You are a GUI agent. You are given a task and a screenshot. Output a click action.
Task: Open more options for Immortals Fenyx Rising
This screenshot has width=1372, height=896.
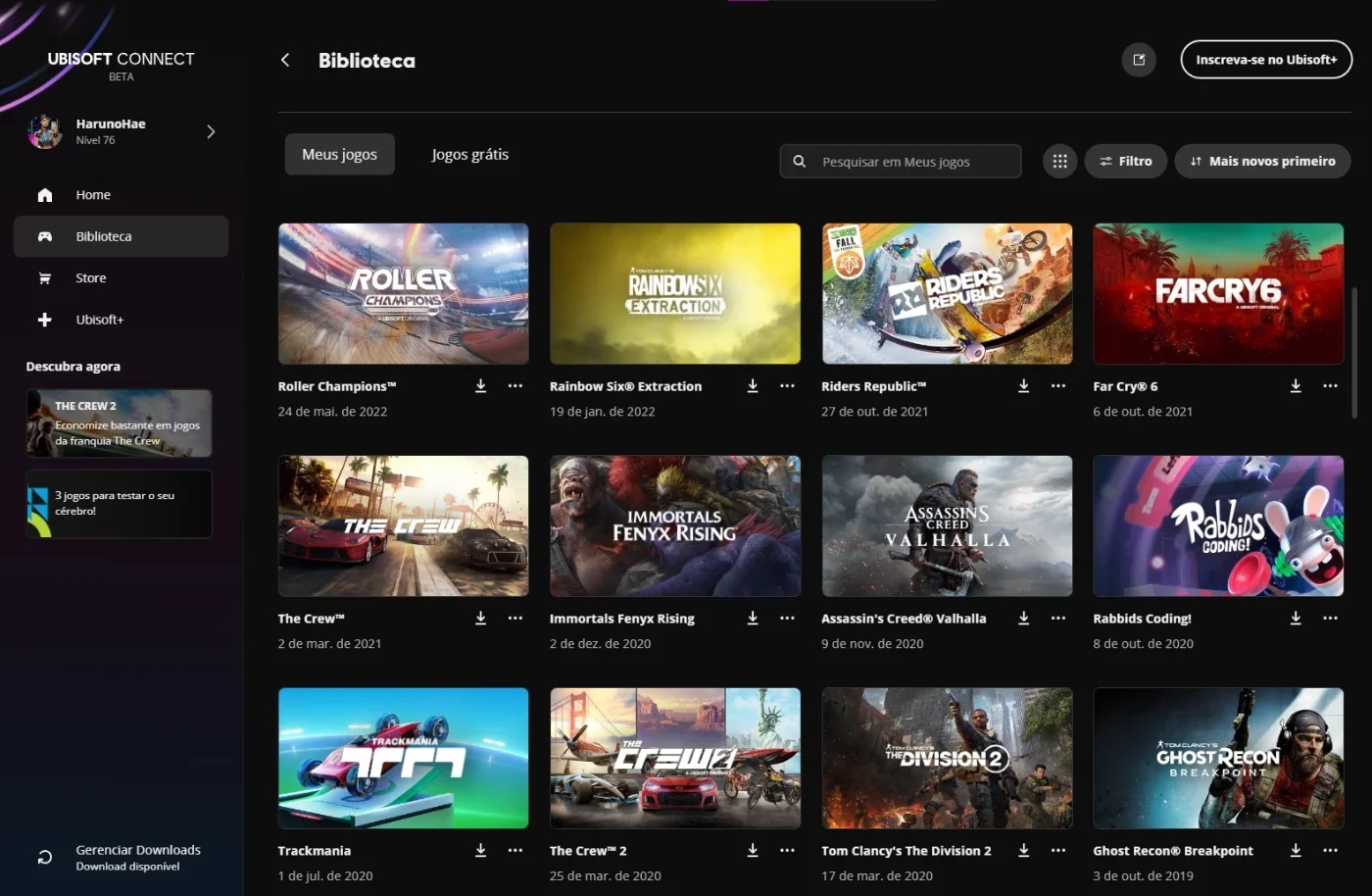[787, 619]
